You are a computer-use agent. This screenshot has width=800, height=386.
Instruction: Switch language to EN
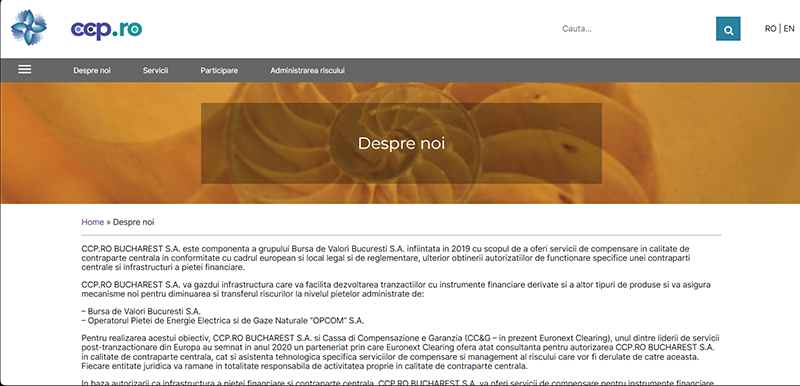tap(789, 29)
